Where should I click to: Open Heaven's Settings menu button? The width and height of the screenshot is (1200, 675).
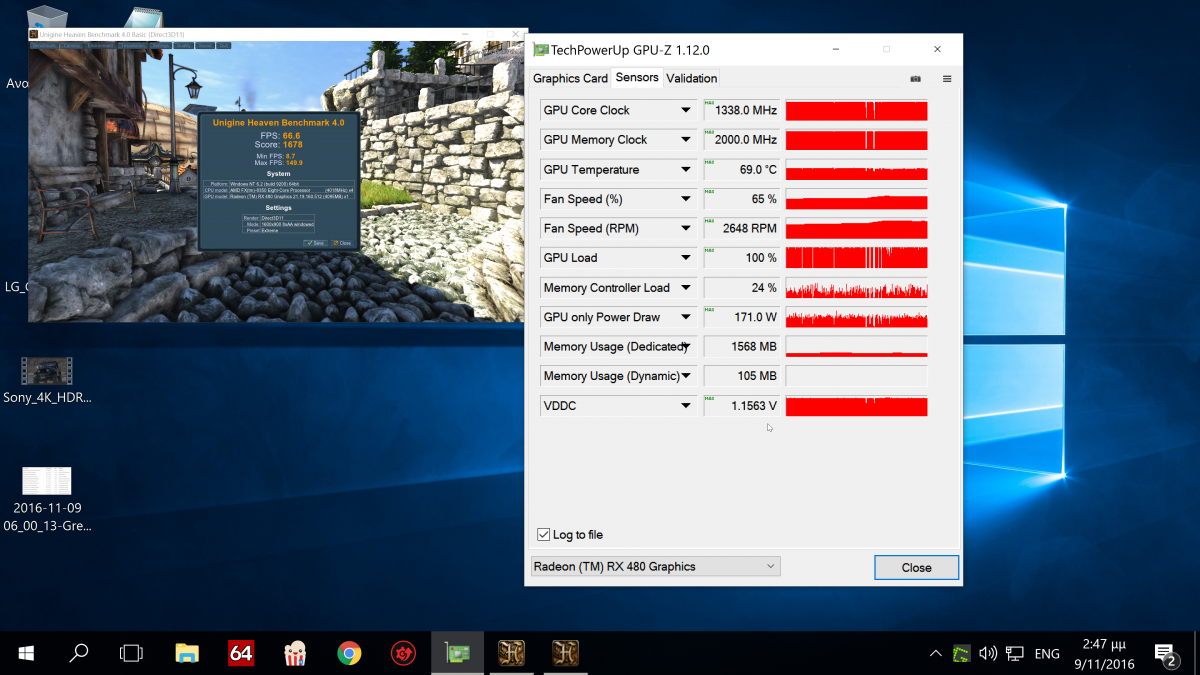pyautogui.click(x=161, y=45)
